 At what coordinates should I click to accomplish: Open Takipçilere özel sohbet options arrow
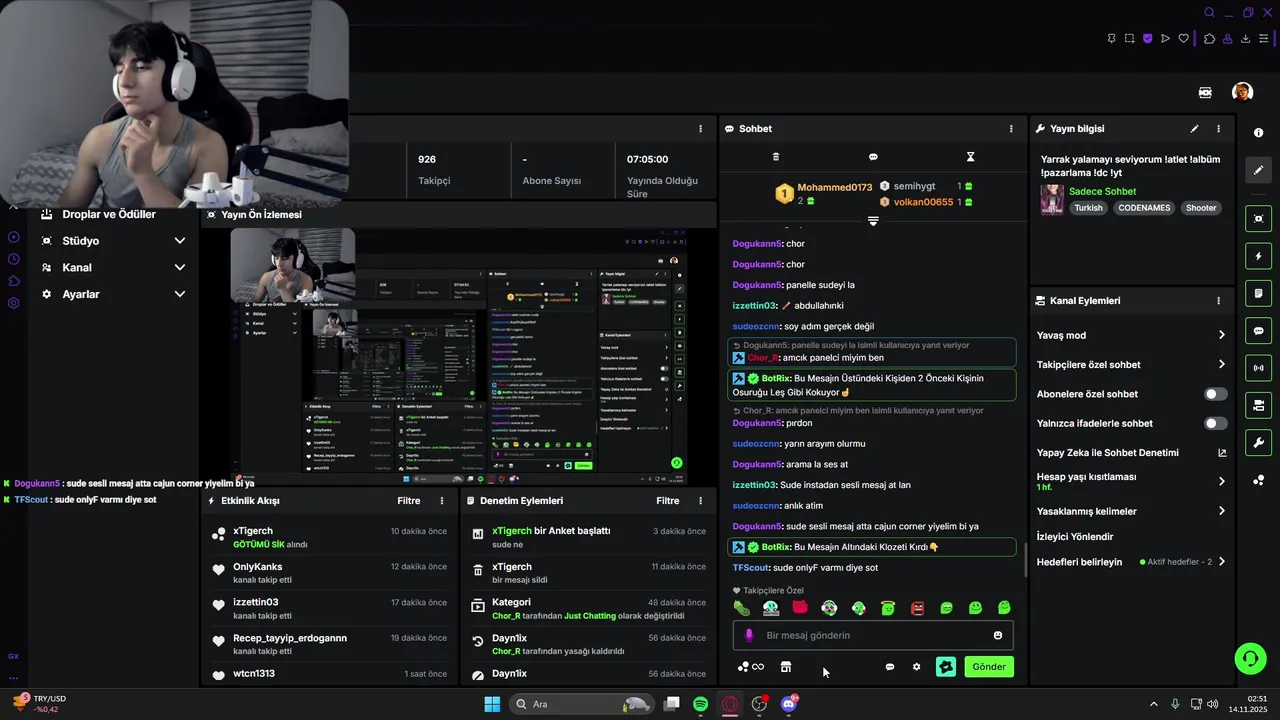click(x=1221, y=364)
